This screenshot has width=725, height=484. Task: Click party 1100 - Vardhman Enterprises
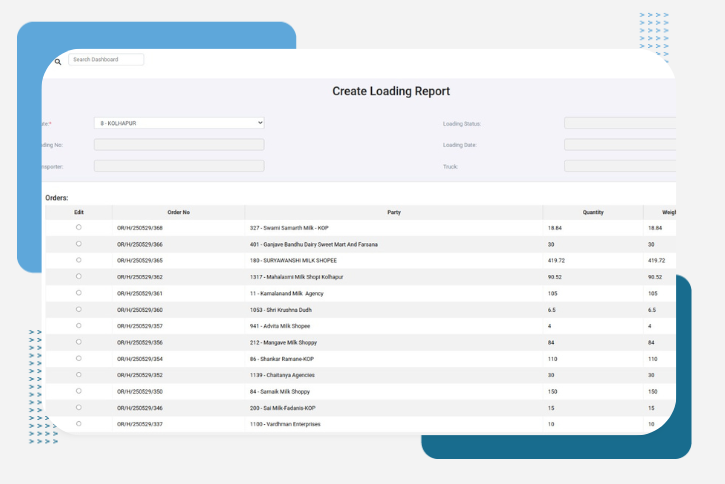285,424
